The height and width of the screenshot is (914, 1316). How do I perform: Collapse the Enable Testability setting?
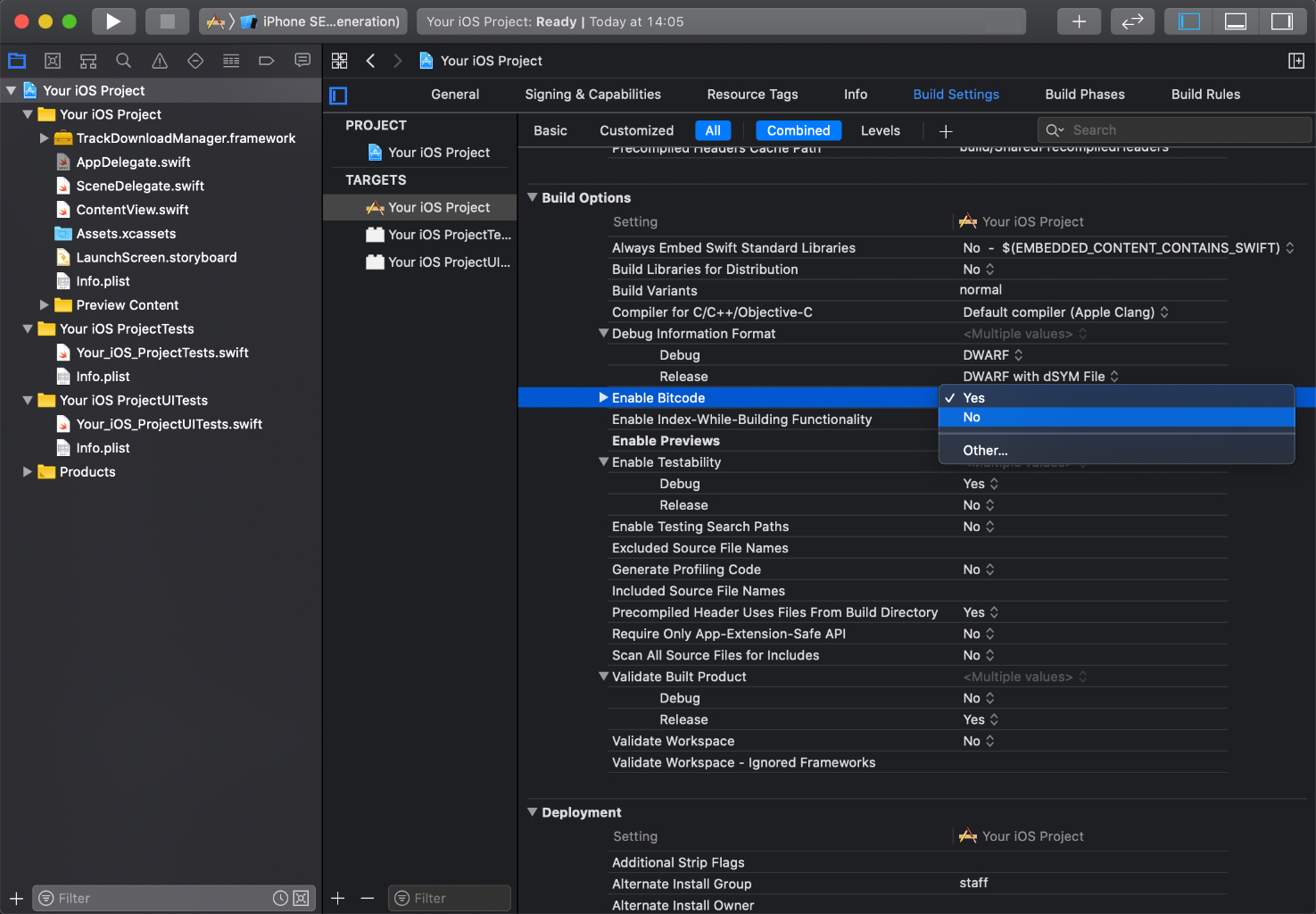(604, 462)
